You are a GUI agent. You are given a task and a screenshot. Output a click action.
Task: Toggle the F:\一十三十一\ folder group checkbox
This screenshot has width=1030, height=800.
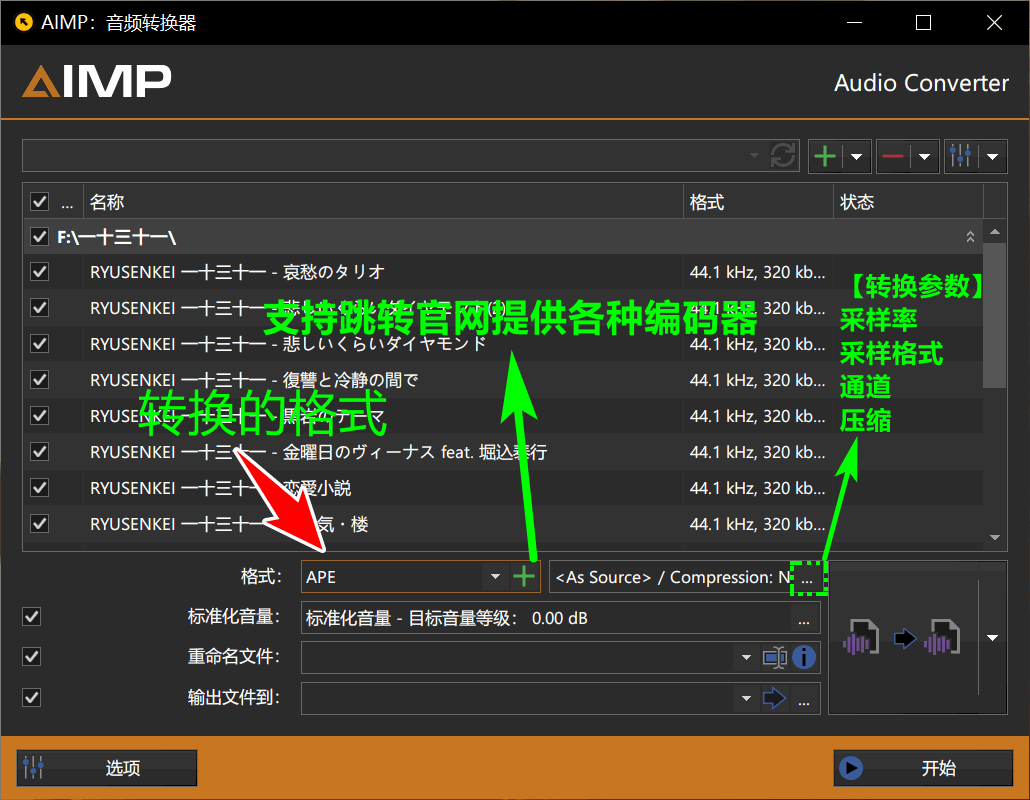pyautogui.click(x=39, y=236)
